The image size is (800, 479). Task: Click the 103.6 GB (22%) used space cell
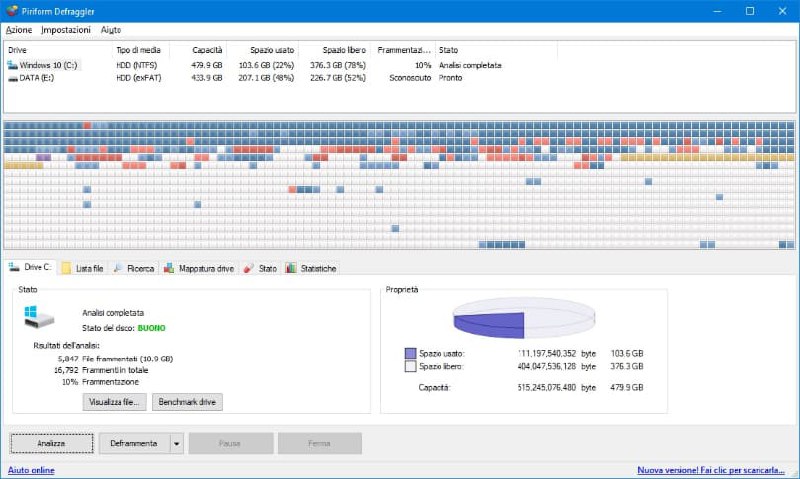click(x=266, y=65)
